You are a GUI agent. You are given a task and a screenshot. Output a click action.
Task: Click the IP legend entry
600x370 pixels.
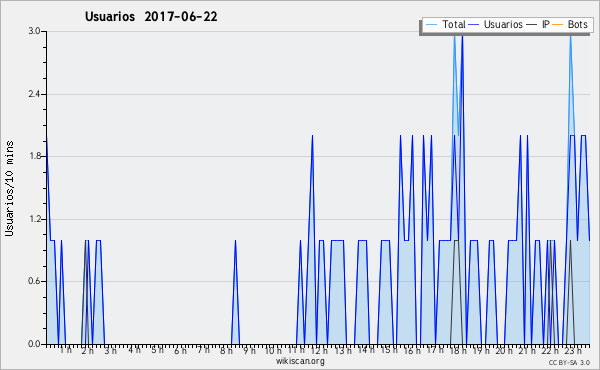click(x=538, y=24)
